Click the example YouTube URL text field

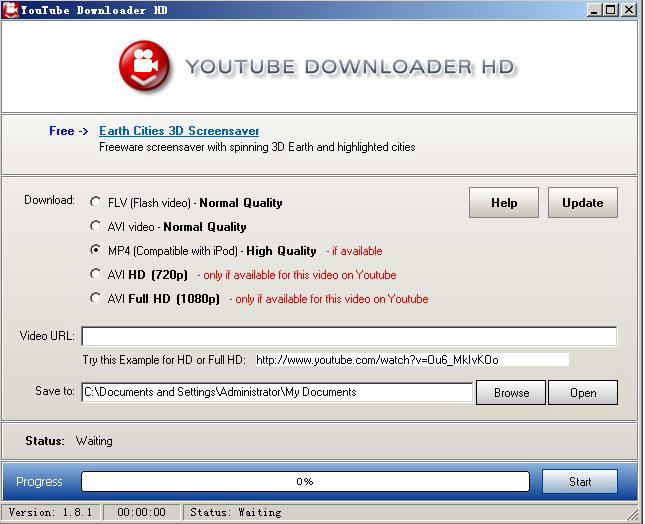(x=412, y=360)
